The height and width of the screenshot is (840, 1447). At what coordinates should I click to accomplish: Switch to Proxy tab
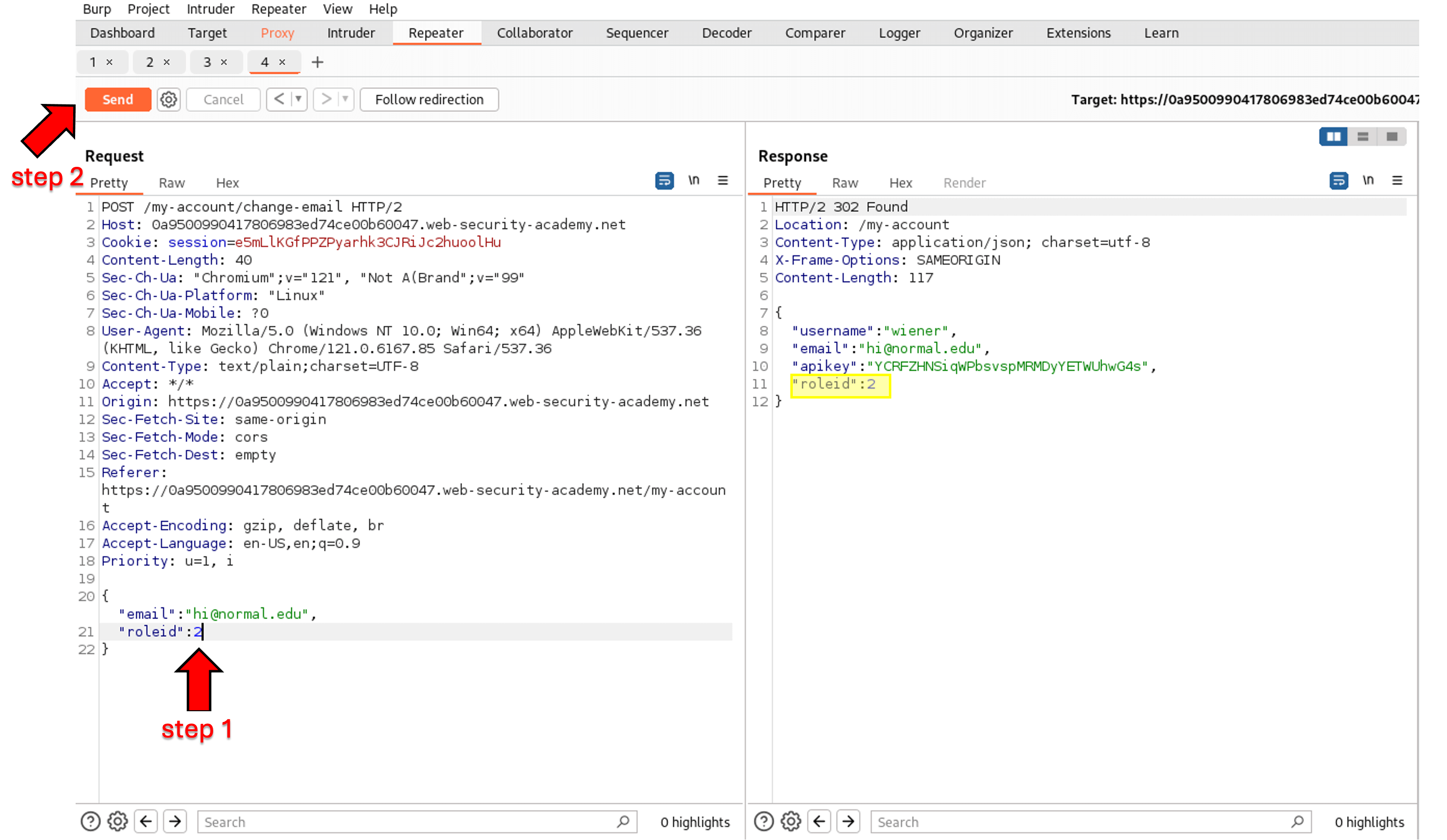(x=277, y=33)
